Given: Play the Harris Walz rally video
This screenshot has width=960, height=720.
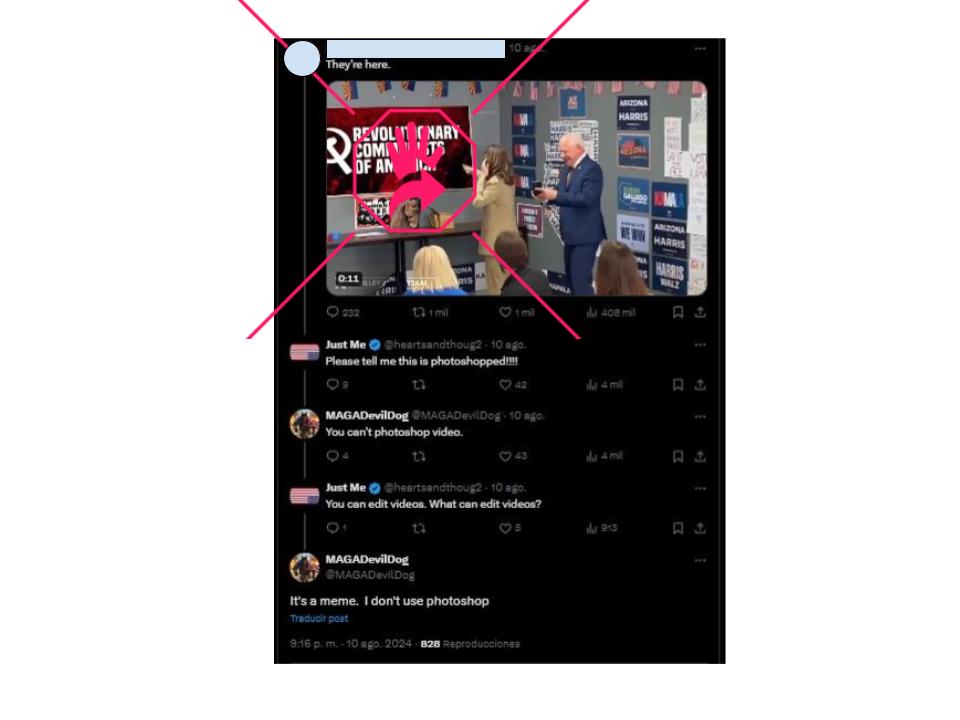Looking at the screenshot, I should [517, 188].
